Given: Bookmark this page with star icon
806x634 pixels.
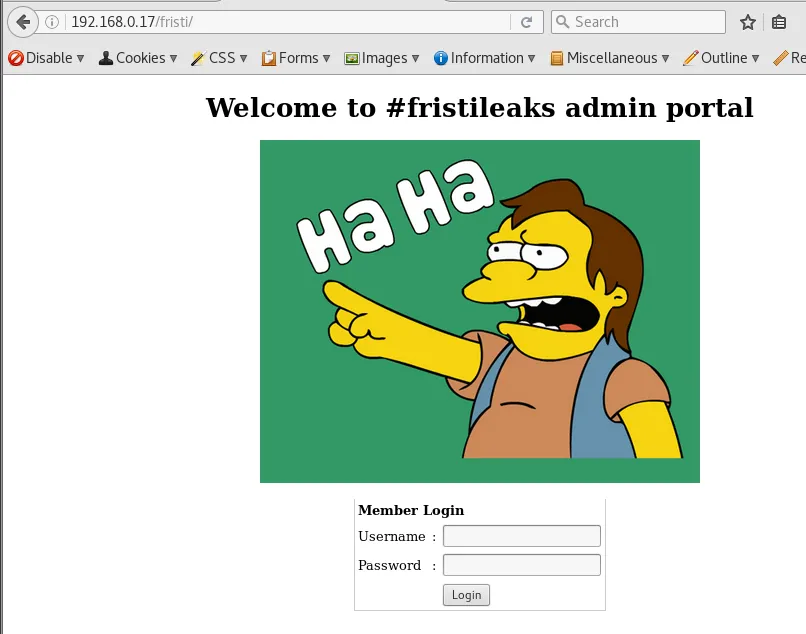Looking at the screenshot, I should [x=748, y=22].
